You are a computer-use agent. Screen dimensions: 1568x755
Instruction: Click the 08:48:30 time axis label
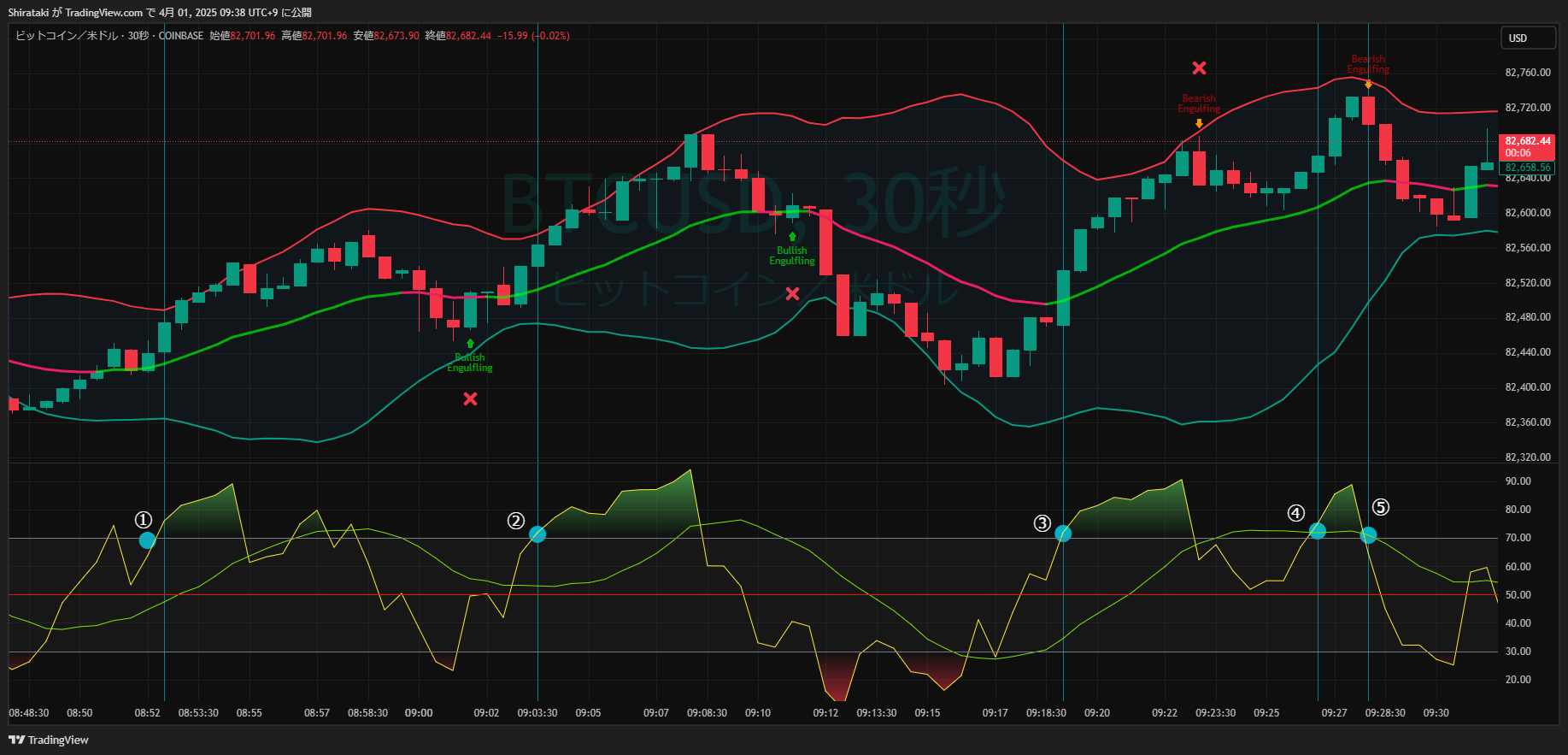coord(29,713)
